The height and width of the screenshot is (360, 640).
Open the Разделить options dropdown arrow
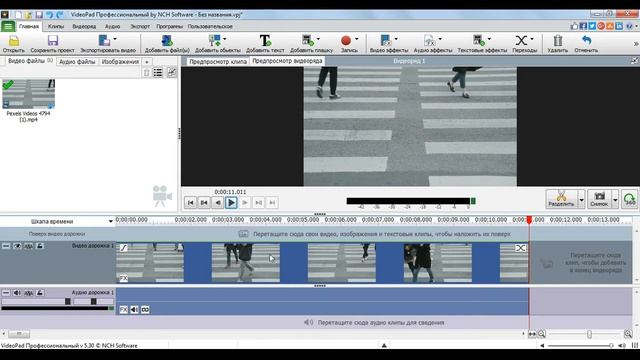pos(582,200)
